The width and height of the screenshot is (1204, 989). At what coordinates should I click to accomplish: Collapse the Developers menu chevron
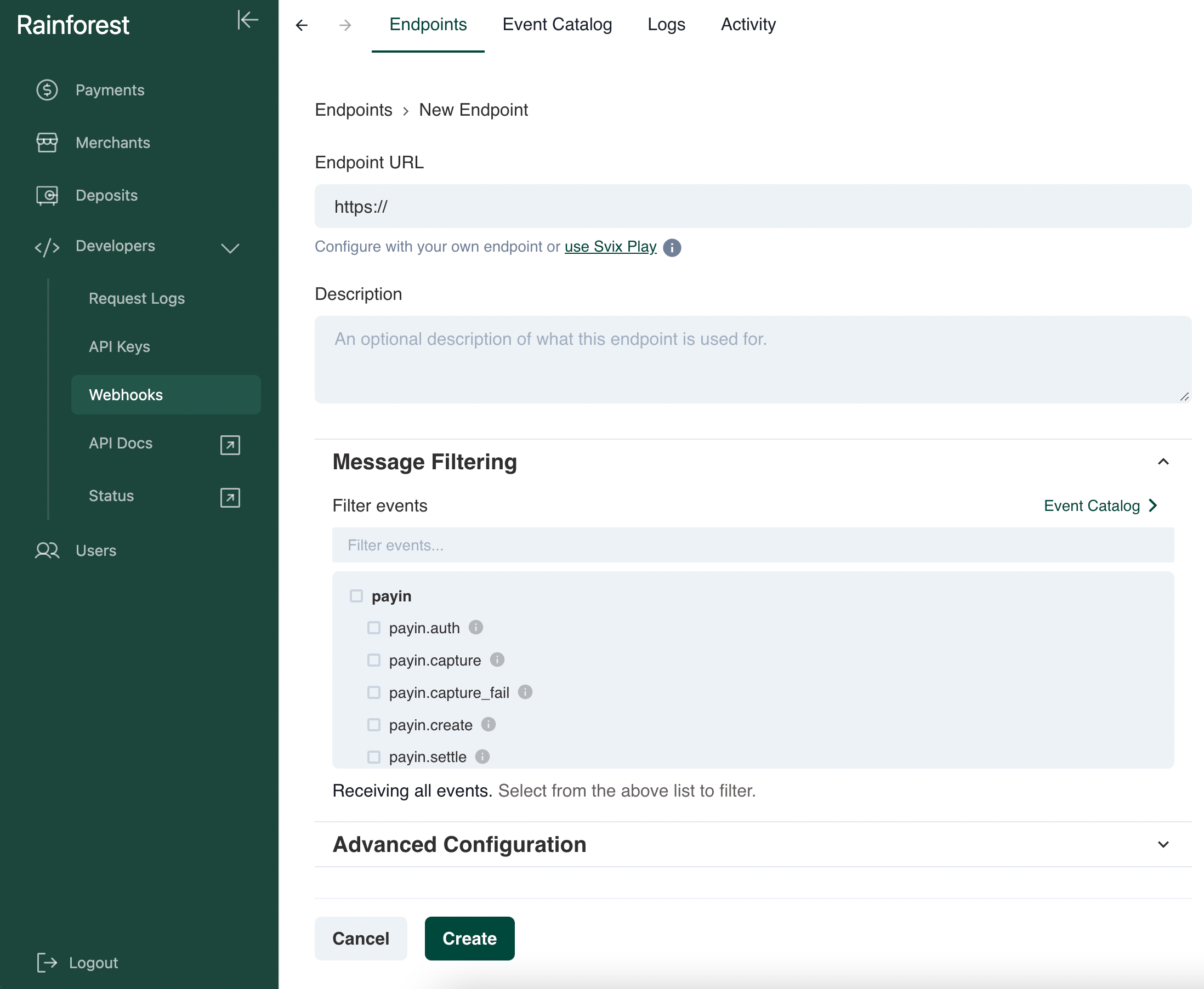(230, 248)
